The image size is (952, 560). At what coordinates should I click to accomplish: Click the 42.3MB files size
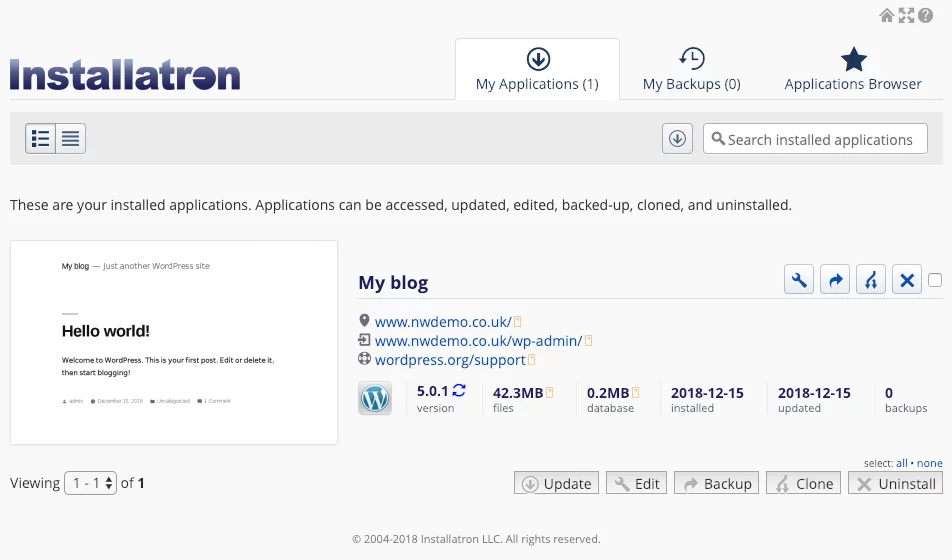(518, 393)
